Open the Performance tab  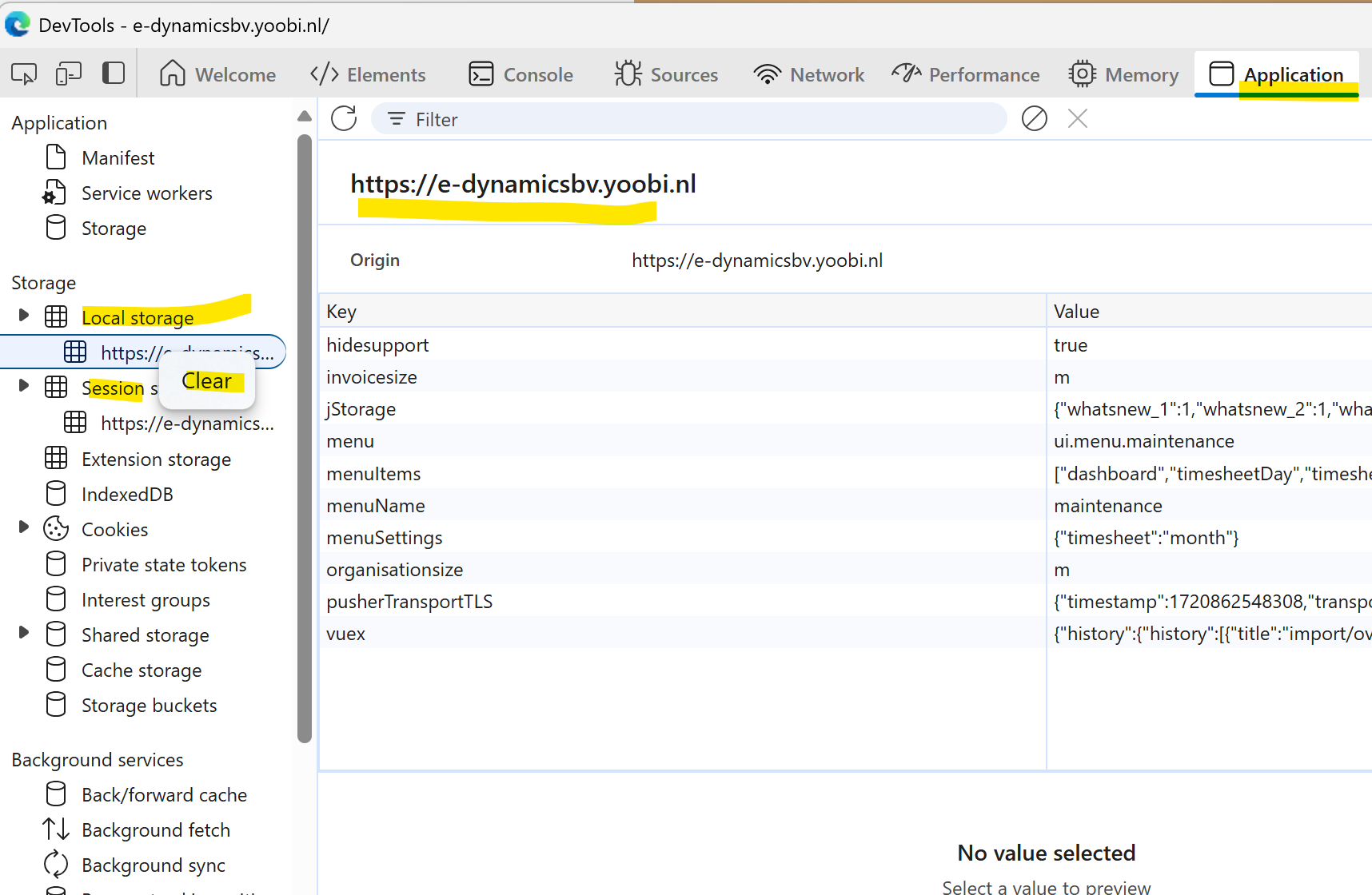point(966,74)
